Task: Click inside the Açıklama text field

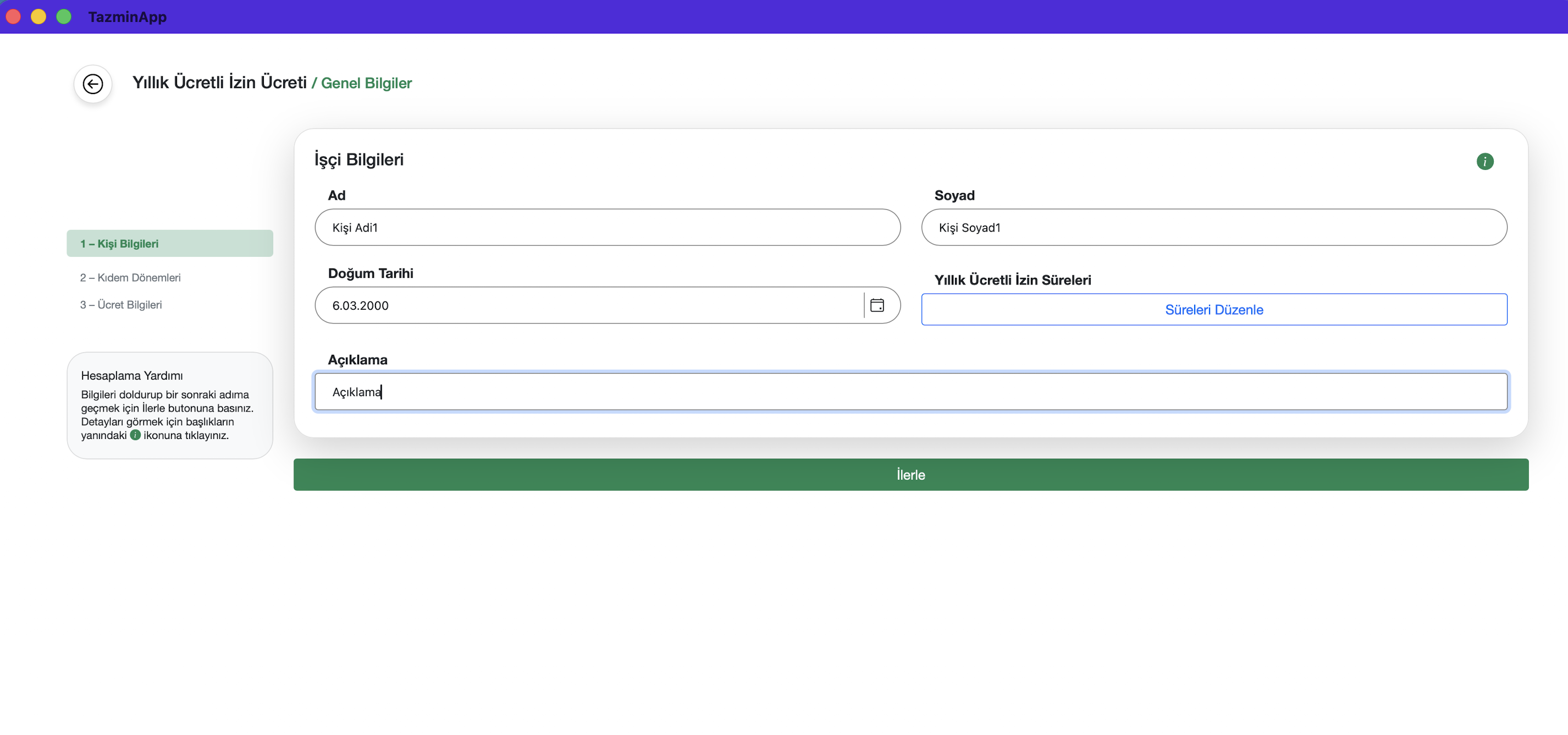Action: [910, 392]
